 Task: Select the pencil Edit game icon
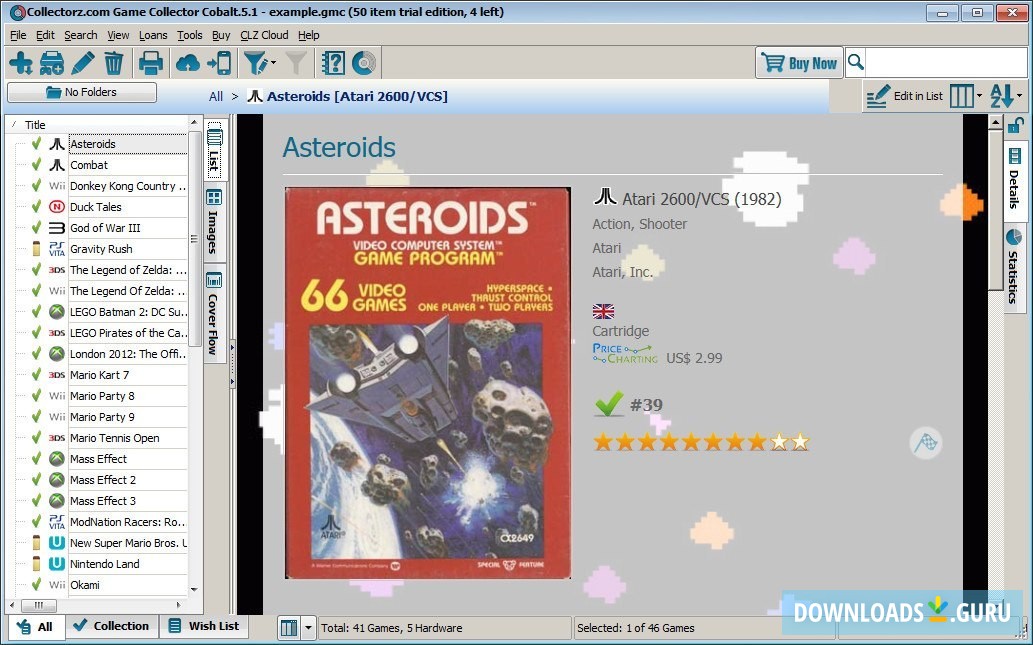pos(83,63)
